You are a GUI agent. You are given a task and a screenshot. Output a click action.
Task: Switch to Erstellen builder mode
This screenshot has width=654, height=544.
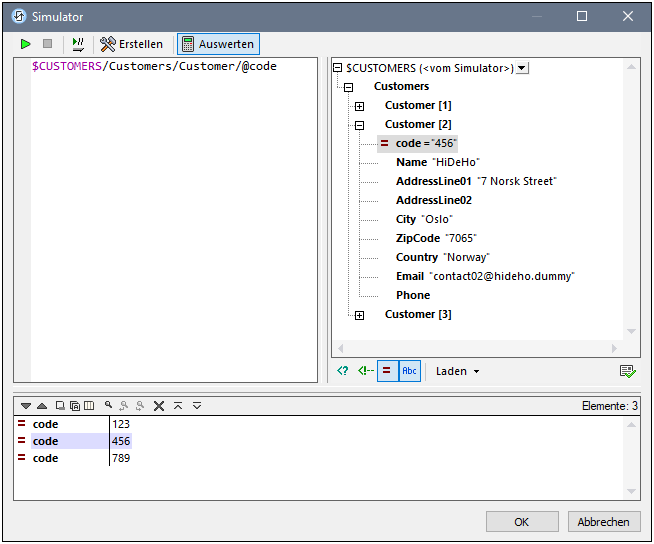[x=132, y=44]
